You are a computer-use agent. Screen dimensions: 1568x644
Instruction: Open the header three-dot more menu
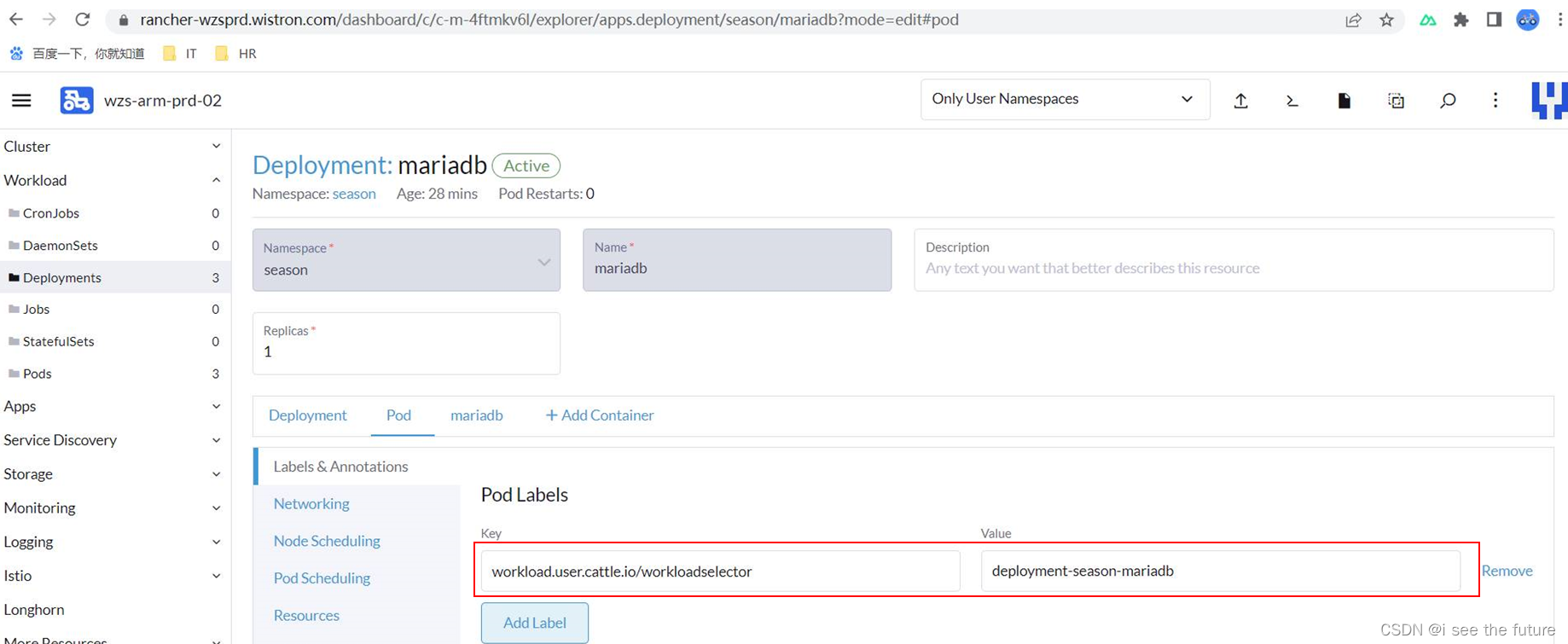(1495, 101)
